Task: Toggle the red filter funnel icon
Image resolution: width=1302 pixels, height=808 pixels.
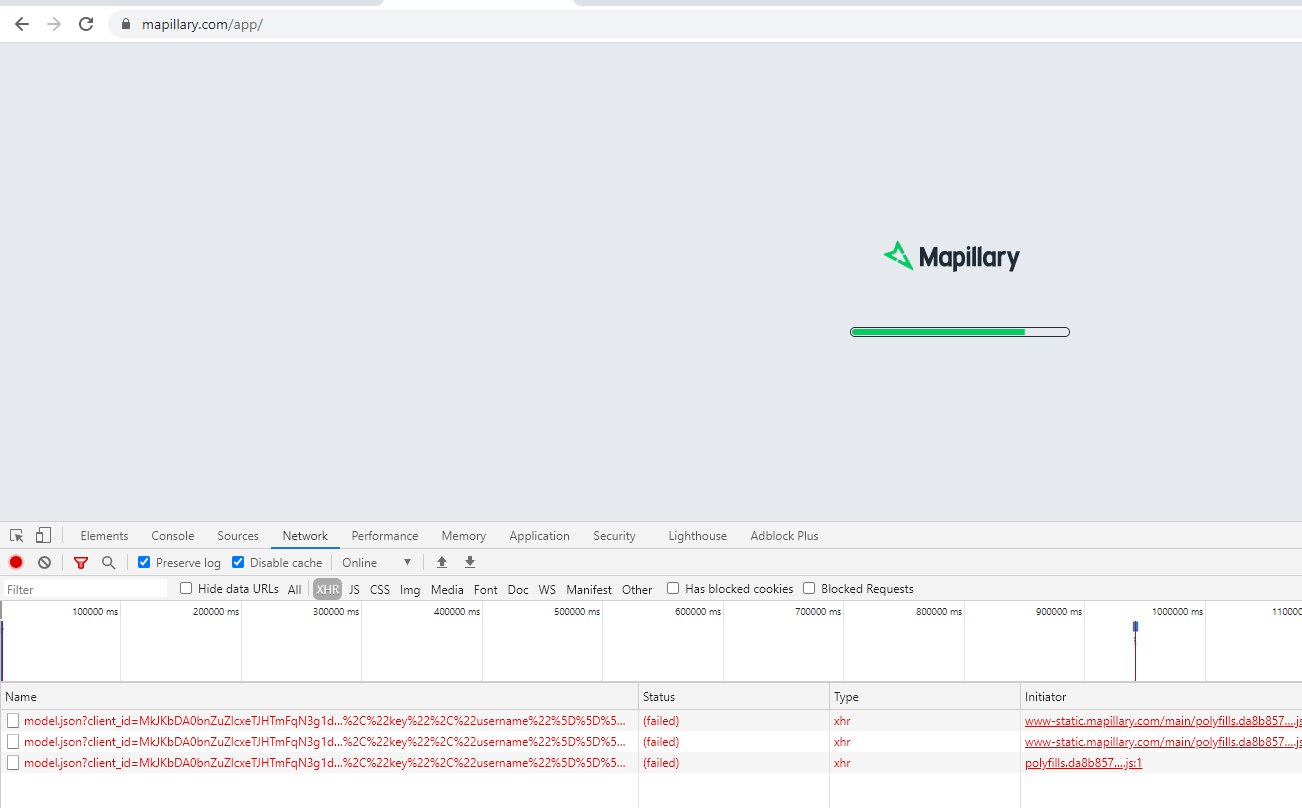Action: (81, 563)
